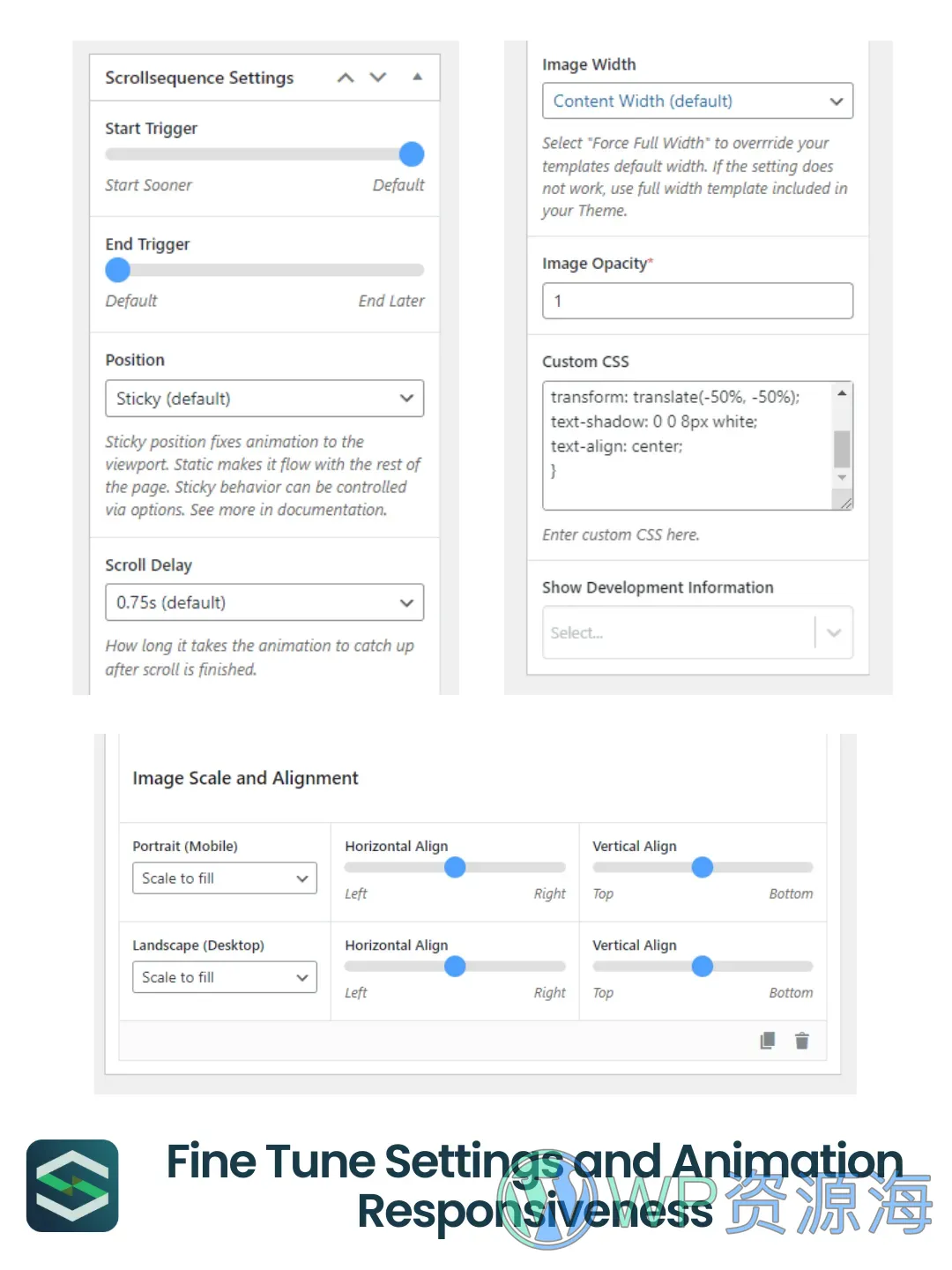Click the Custom CSS scrollbar down arrow
The width and height of the screenshot is (952, 1270).
click(x=842, y=477)
